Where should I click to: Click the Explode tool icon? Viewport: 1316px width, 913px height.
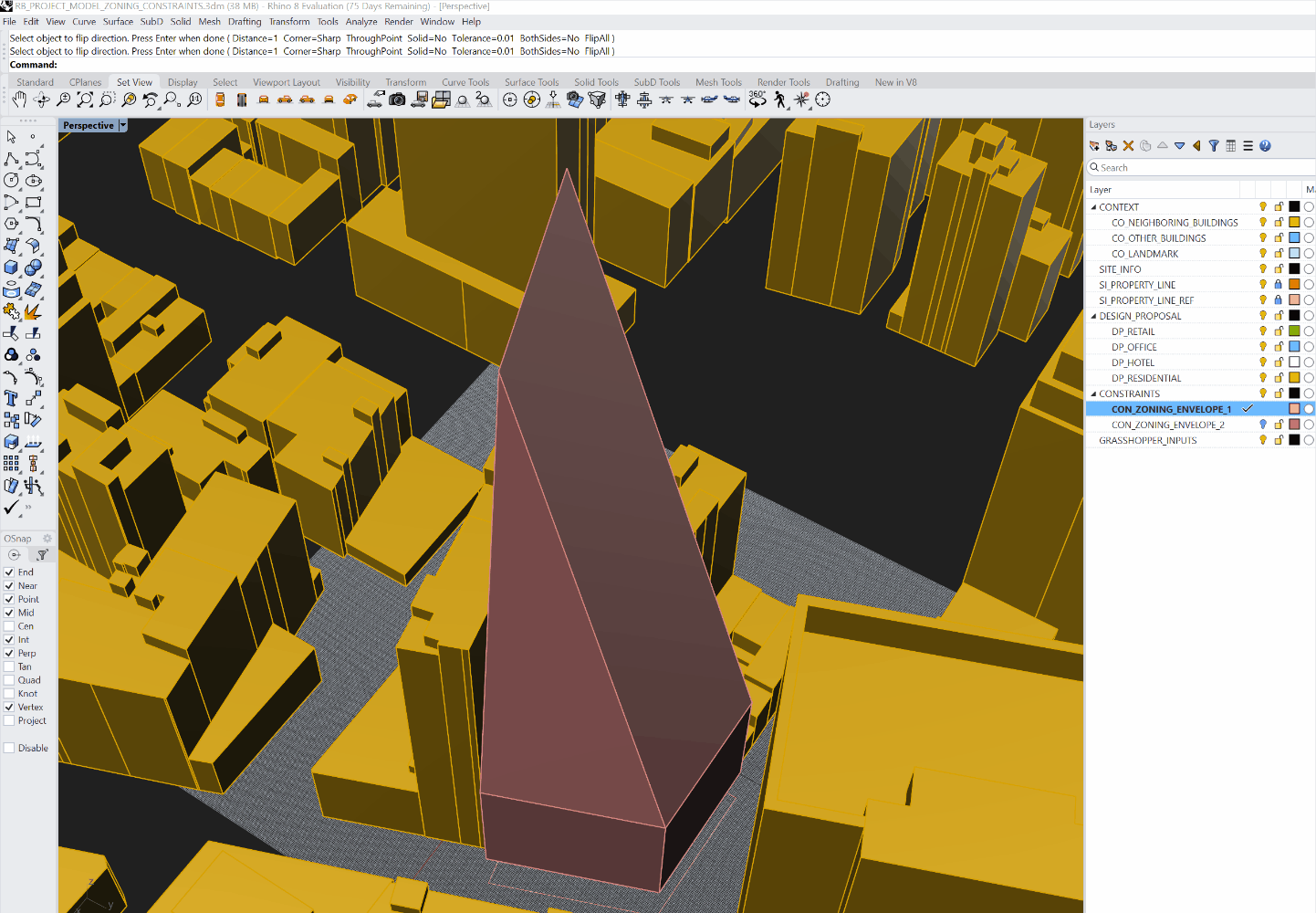point(34,311)
